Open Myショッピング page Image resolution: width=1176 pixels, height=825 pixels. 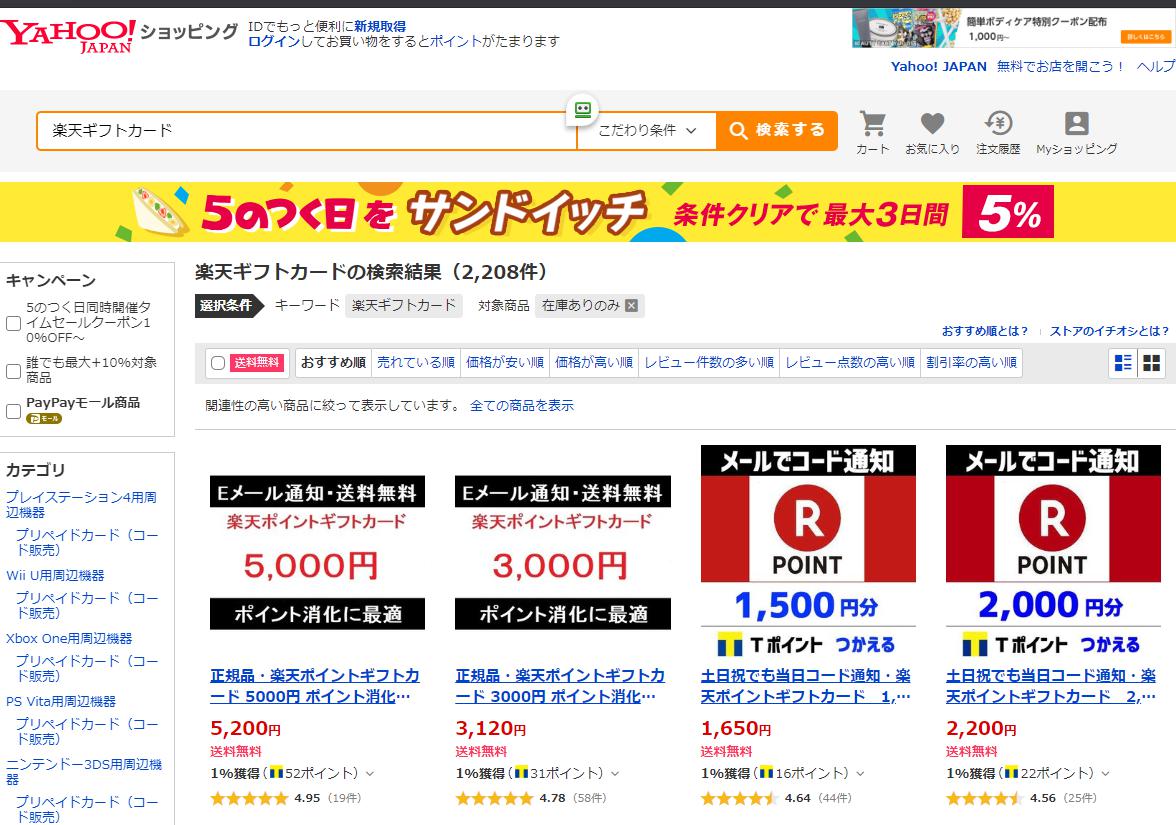[1076, 130]
